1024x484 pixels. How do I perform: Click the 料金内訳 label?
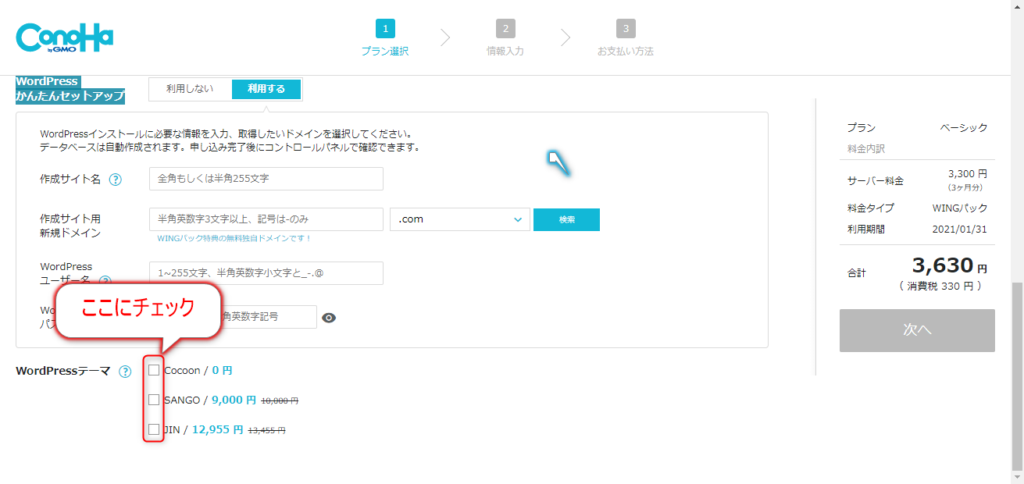pos(865,149)
